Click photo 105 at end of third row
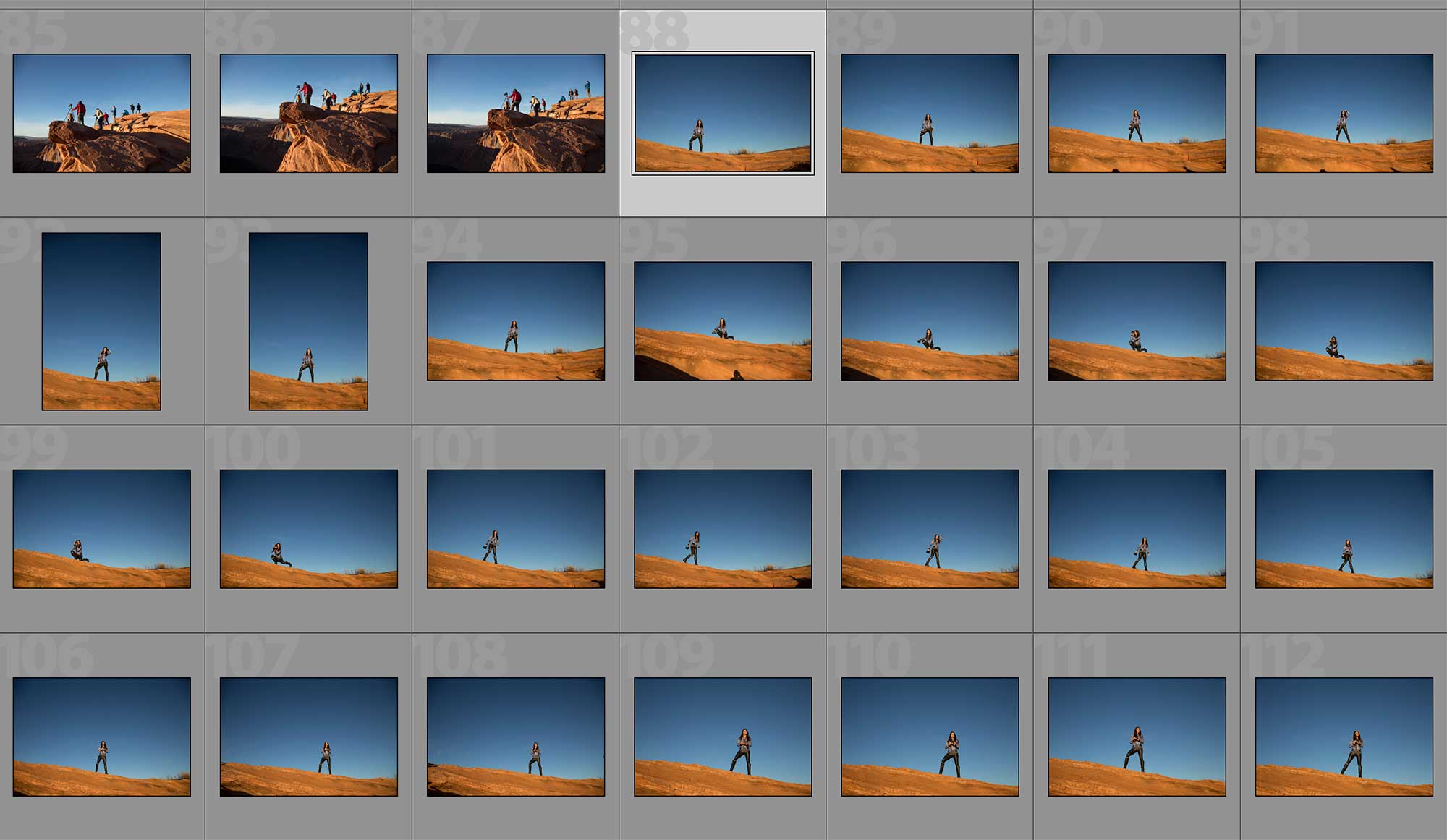 [1344, 529]
